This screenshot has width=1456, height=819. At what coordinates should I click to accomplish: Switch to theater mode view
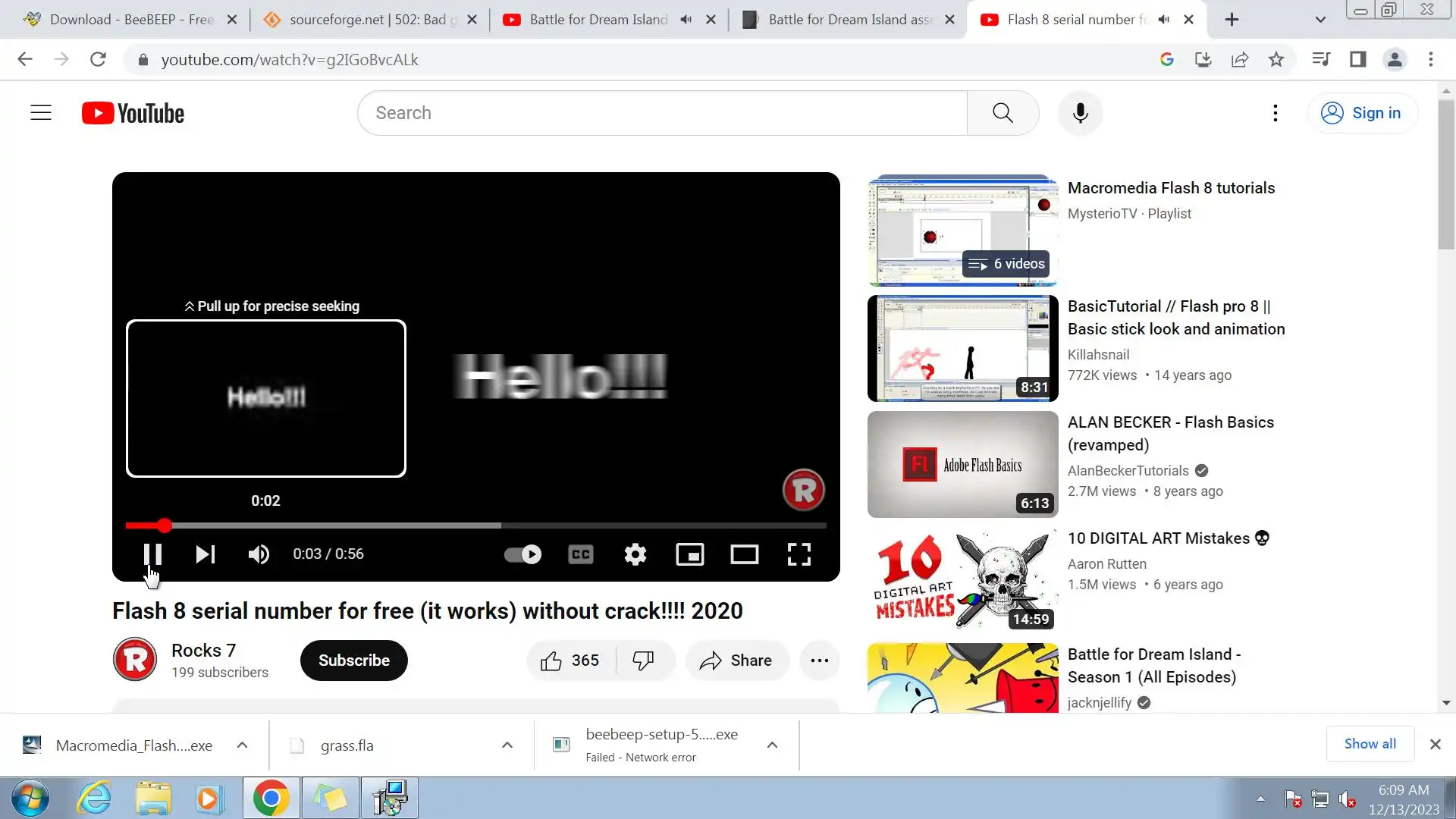click(745, 554)
